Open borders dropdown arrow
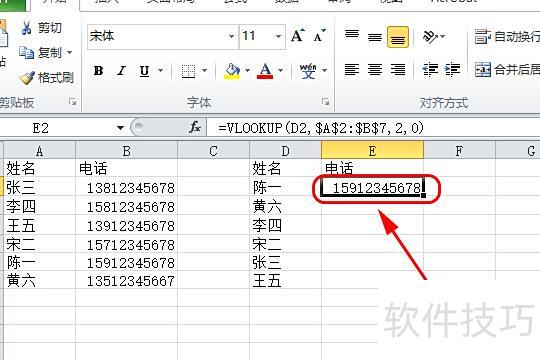Image resolution: width=540 pixels, height=360 pixels. click(205, 71)
